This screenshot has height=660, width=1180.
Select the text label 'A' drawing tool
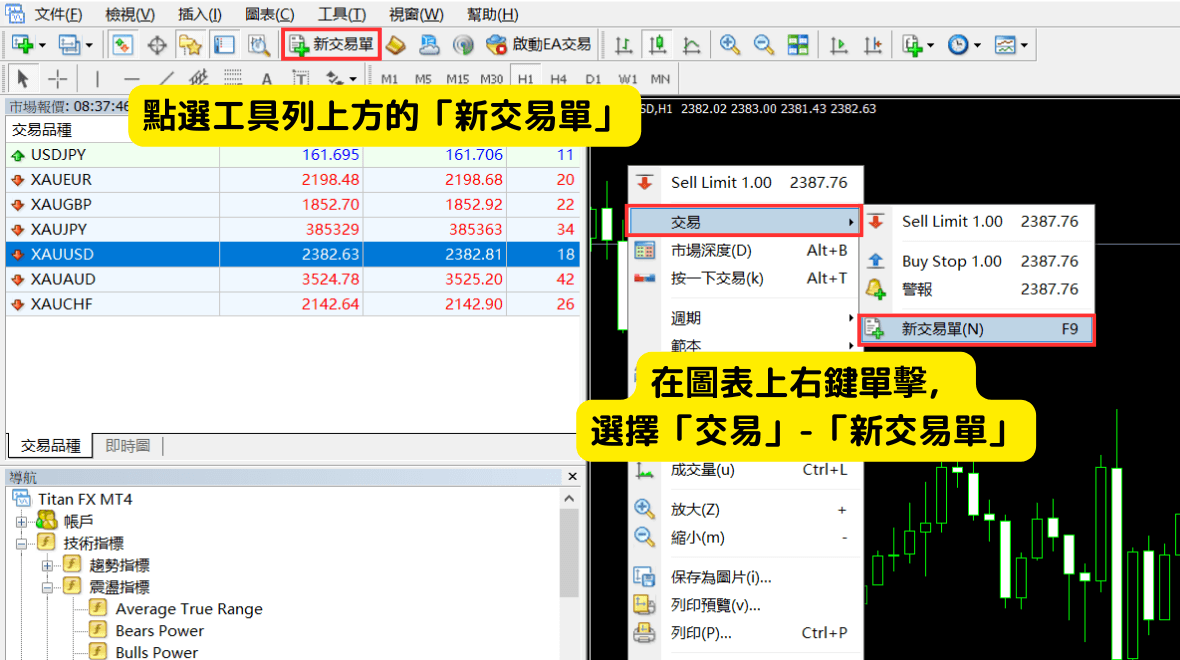tap(266, 79)
